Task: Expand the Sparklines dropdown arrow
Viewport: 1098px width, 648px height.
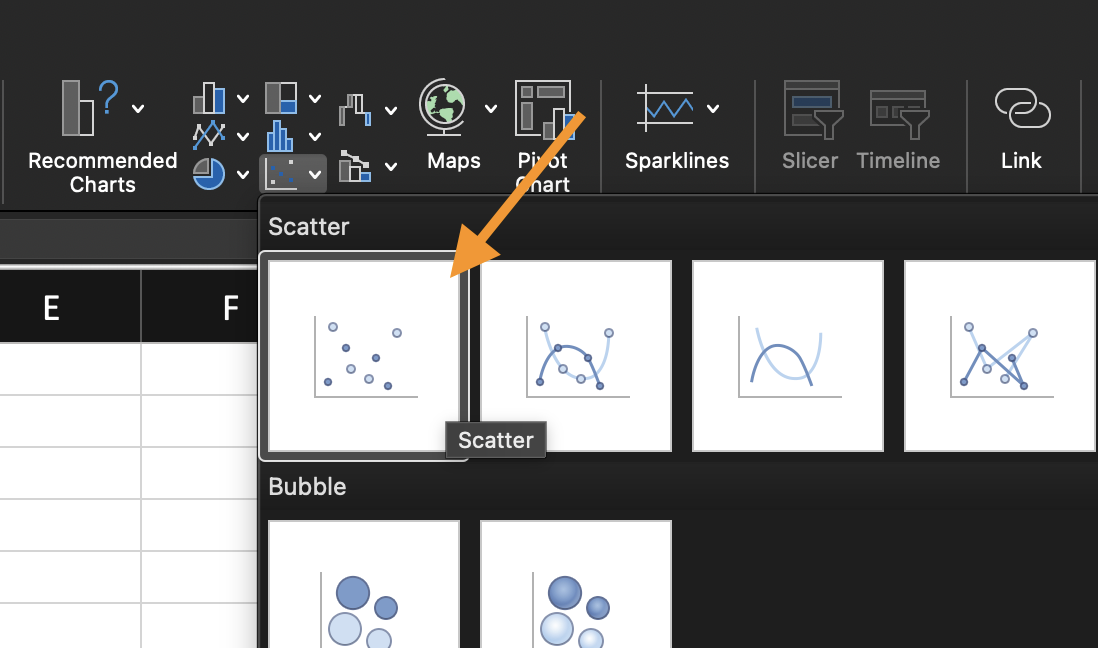Action: (x=713, y=108)
